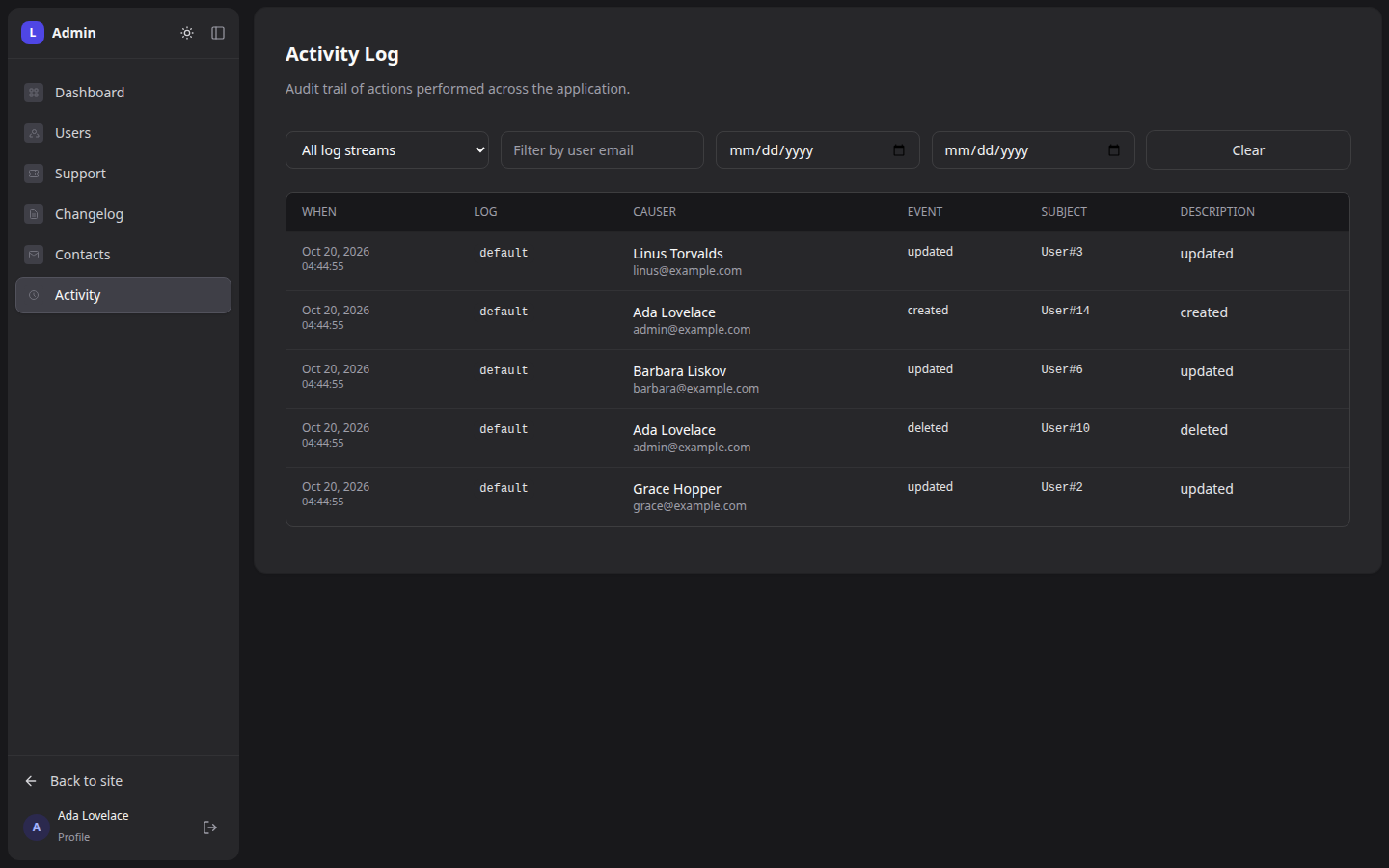Collapse the sidebar panel icon
The height and width of the screenshot is (868, 1389).
coord(218,33)
